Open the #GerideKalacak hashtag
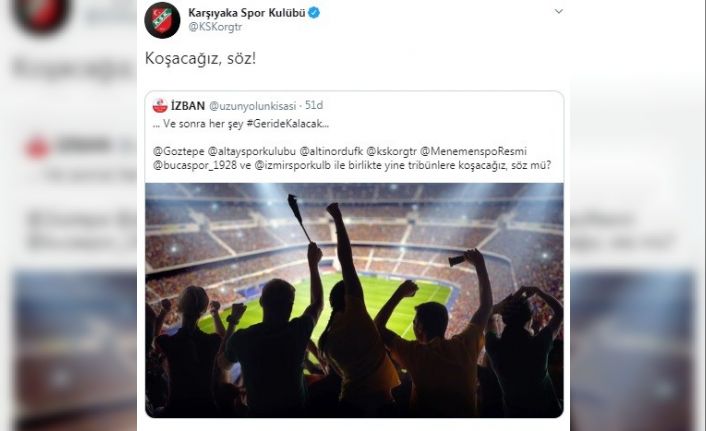 [x=287, y=124]
